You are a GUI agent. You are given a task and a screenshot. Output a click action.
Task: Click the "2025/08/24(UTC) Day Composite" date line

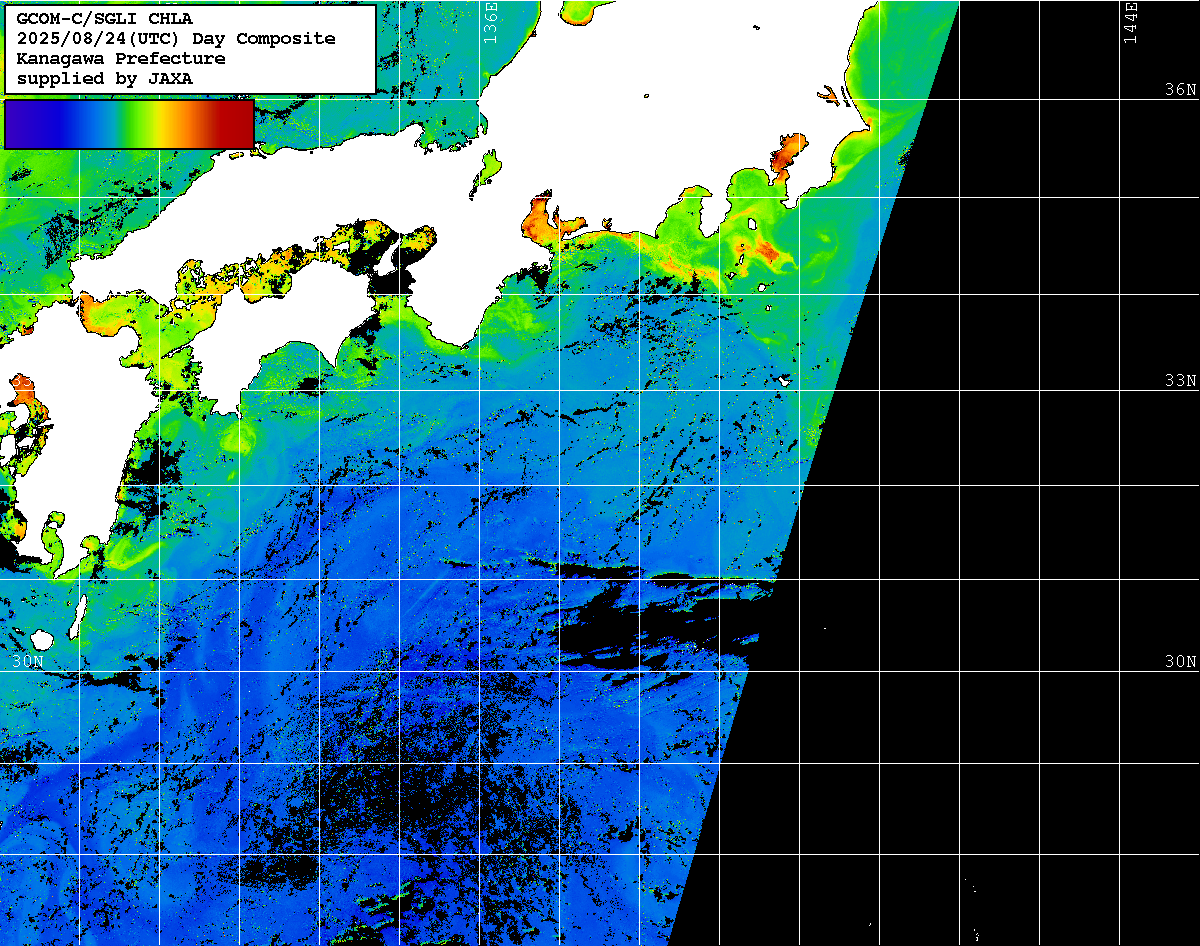pyautogui.click(x=176, y=38)
